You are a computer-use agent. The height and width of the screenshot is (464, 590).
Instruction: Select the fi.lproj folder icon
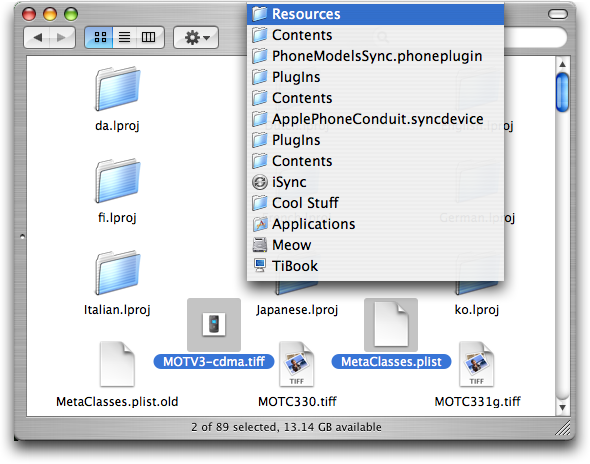pos(117,181)
